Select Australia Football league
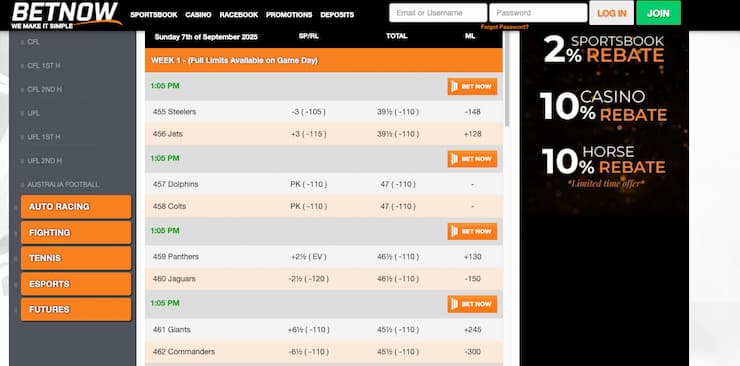Screen dimensions: 740x366 coord(63,184)
